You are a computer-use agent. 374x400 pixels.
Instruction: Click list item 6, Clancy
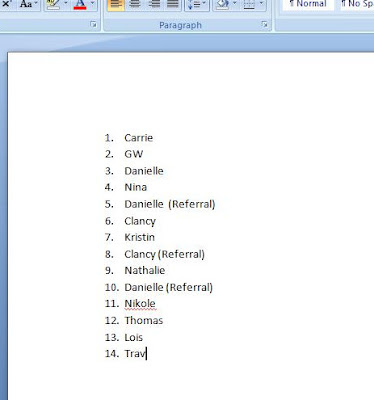pos(140,221)
